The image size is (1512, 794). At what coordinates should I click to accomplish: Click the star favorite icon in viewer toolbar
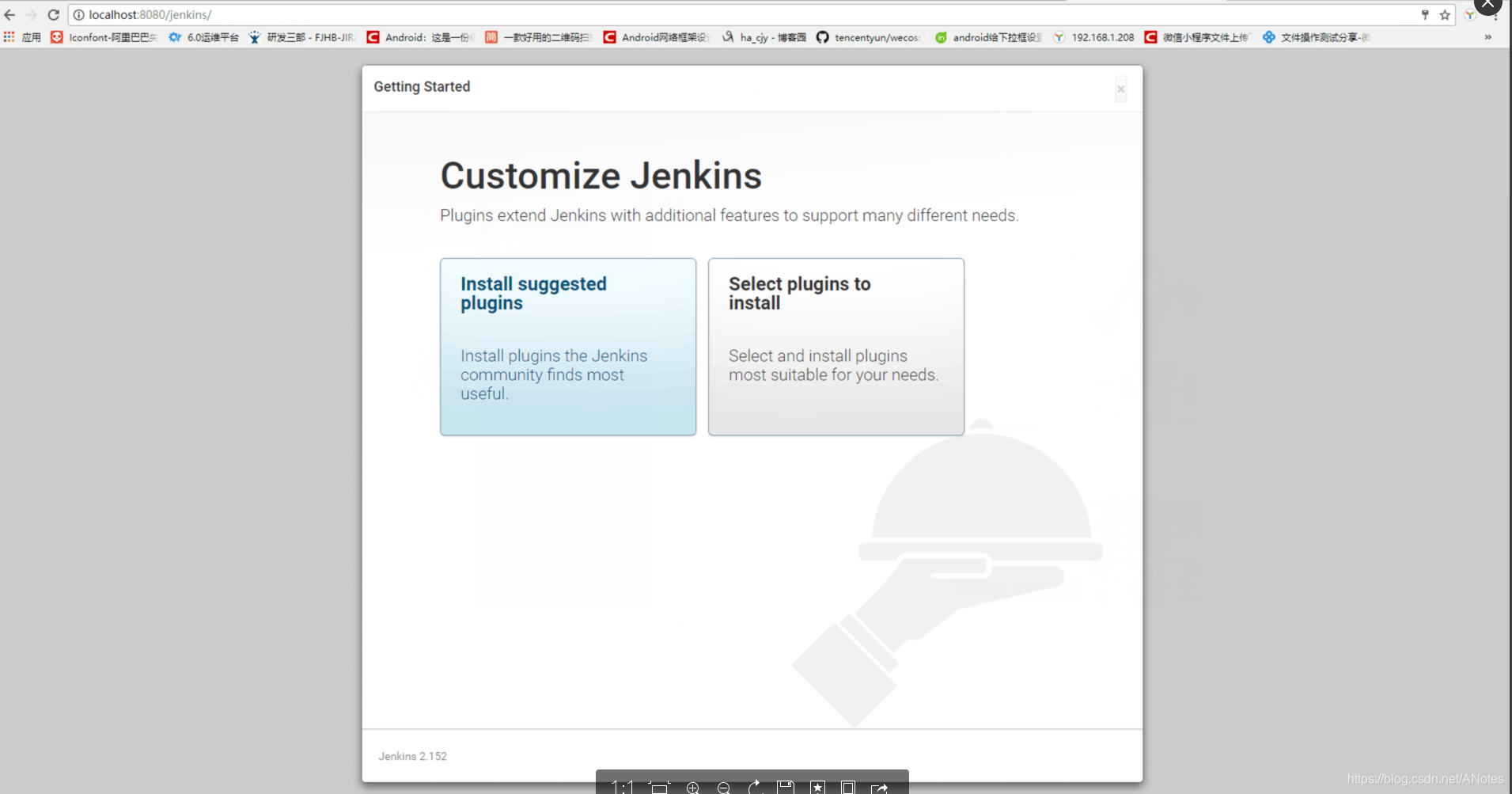point(818,787)
